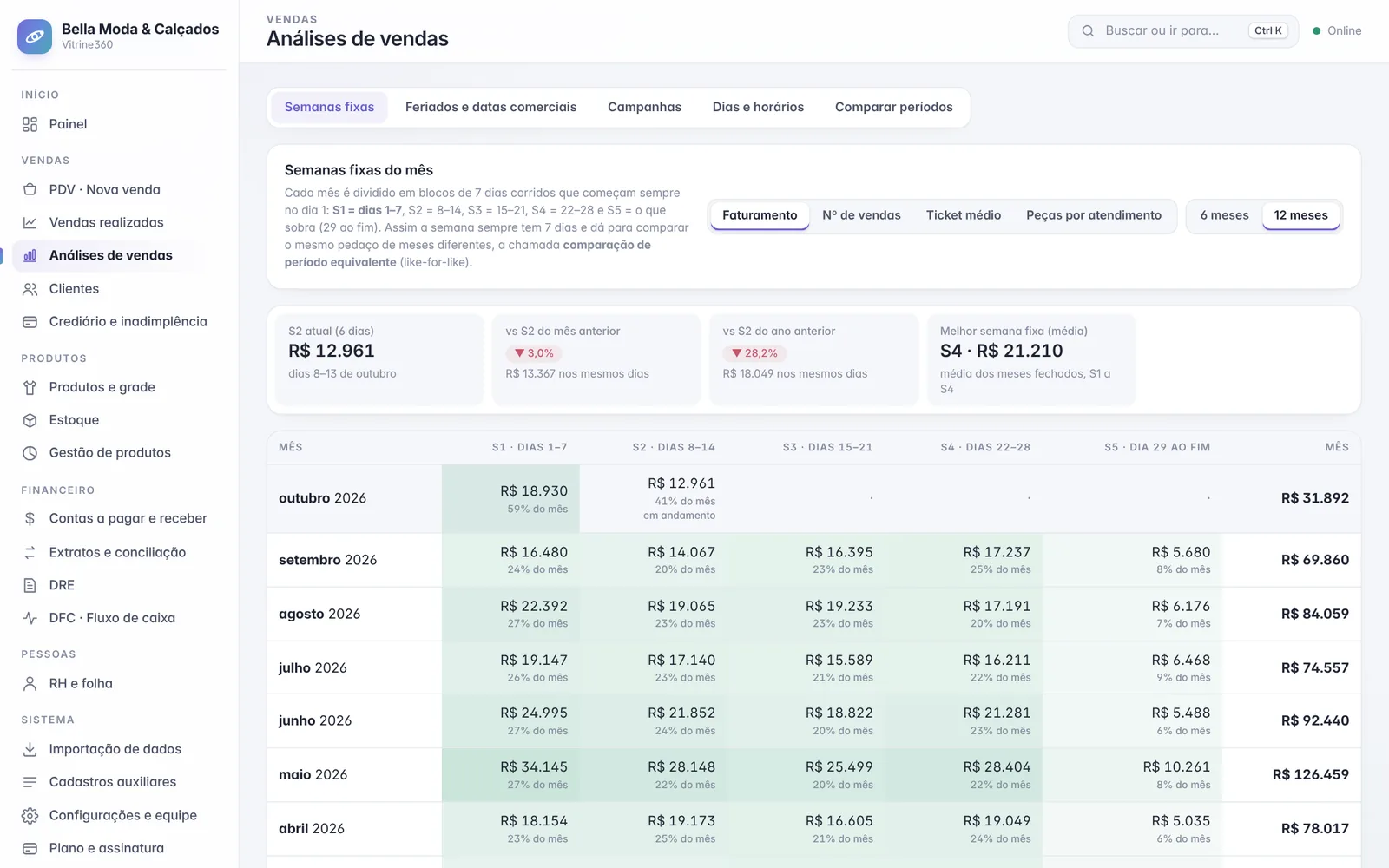Screen dimensions: 1389x868
Task: Click the RH e folha person icon
Action: tap(30, 684)
